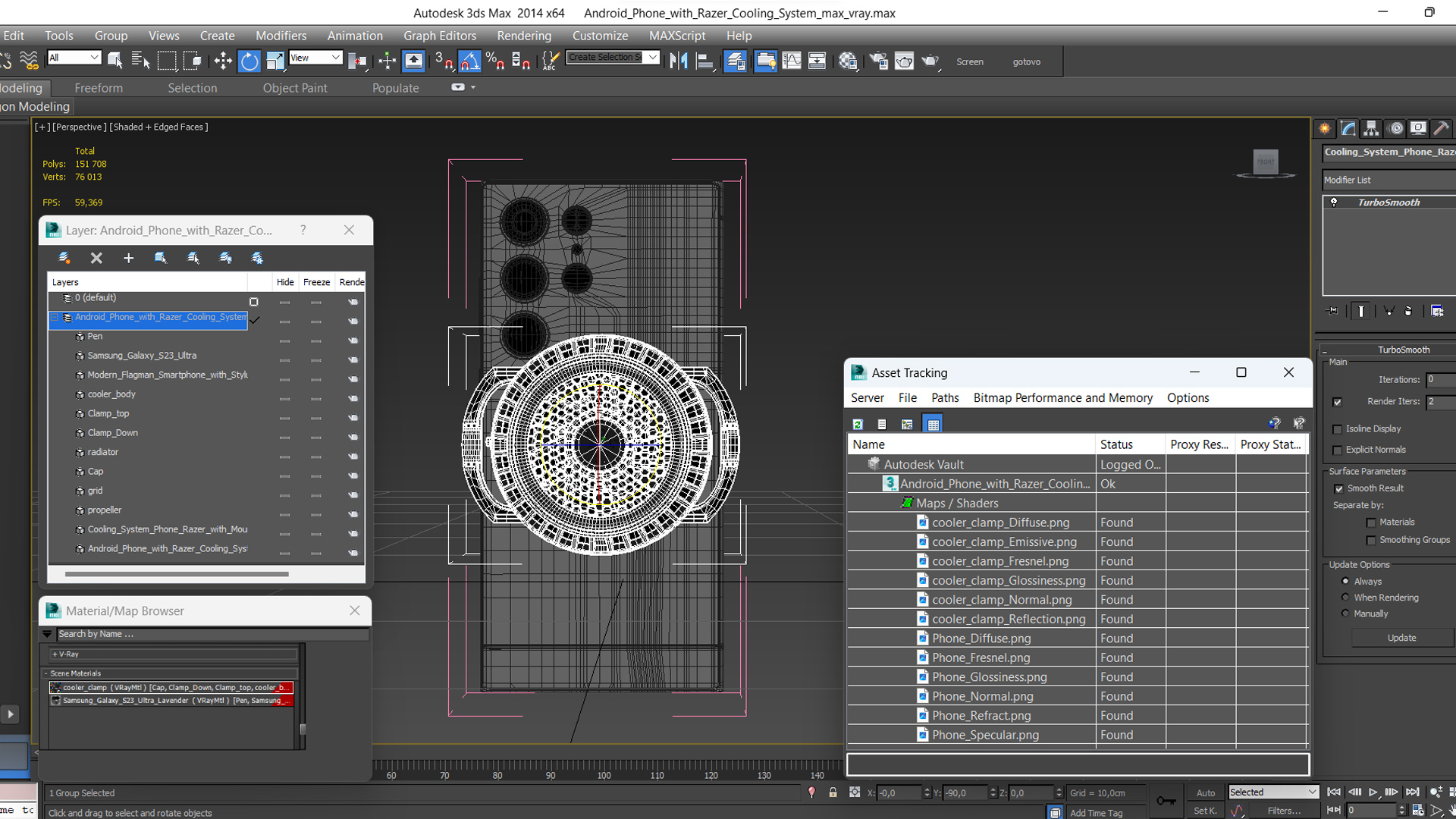Click the Render Production teapot icon

[930, 61]
